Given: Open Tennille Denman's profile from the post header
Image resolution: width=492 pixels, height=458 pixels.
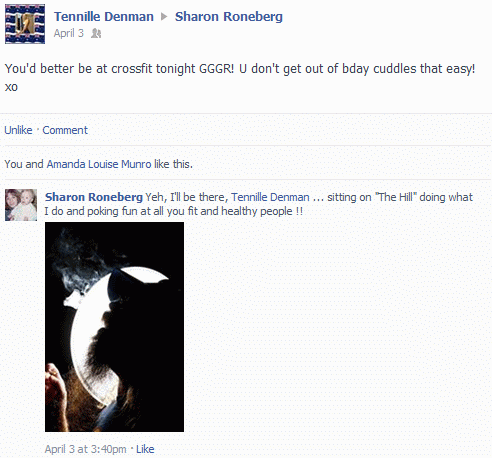Looking at the screenshot, I should [x=104, y=16].
